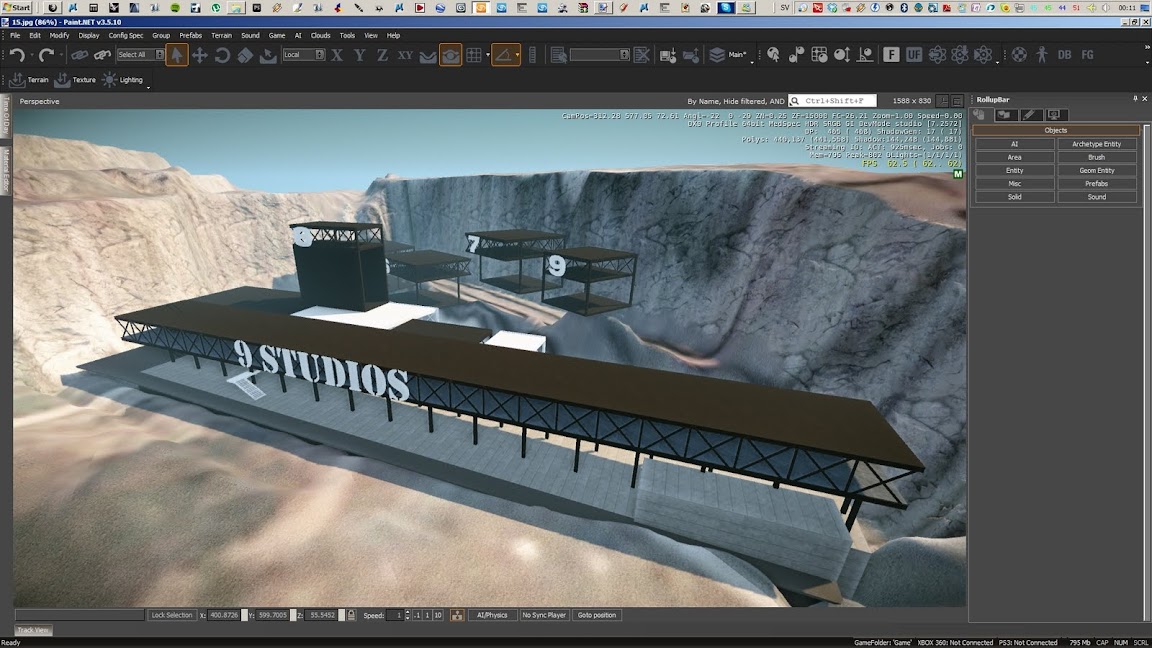Toggle the AI/Physics simulation button
This screenshot has width=1152, height=648.
[x=492, y=615]
